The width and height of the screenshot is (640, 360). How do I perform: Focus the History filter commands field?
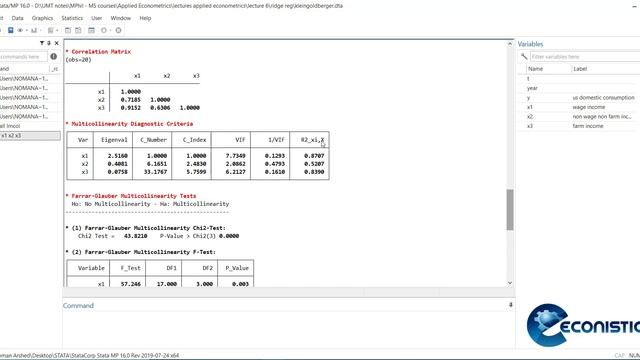coord(23,57)
